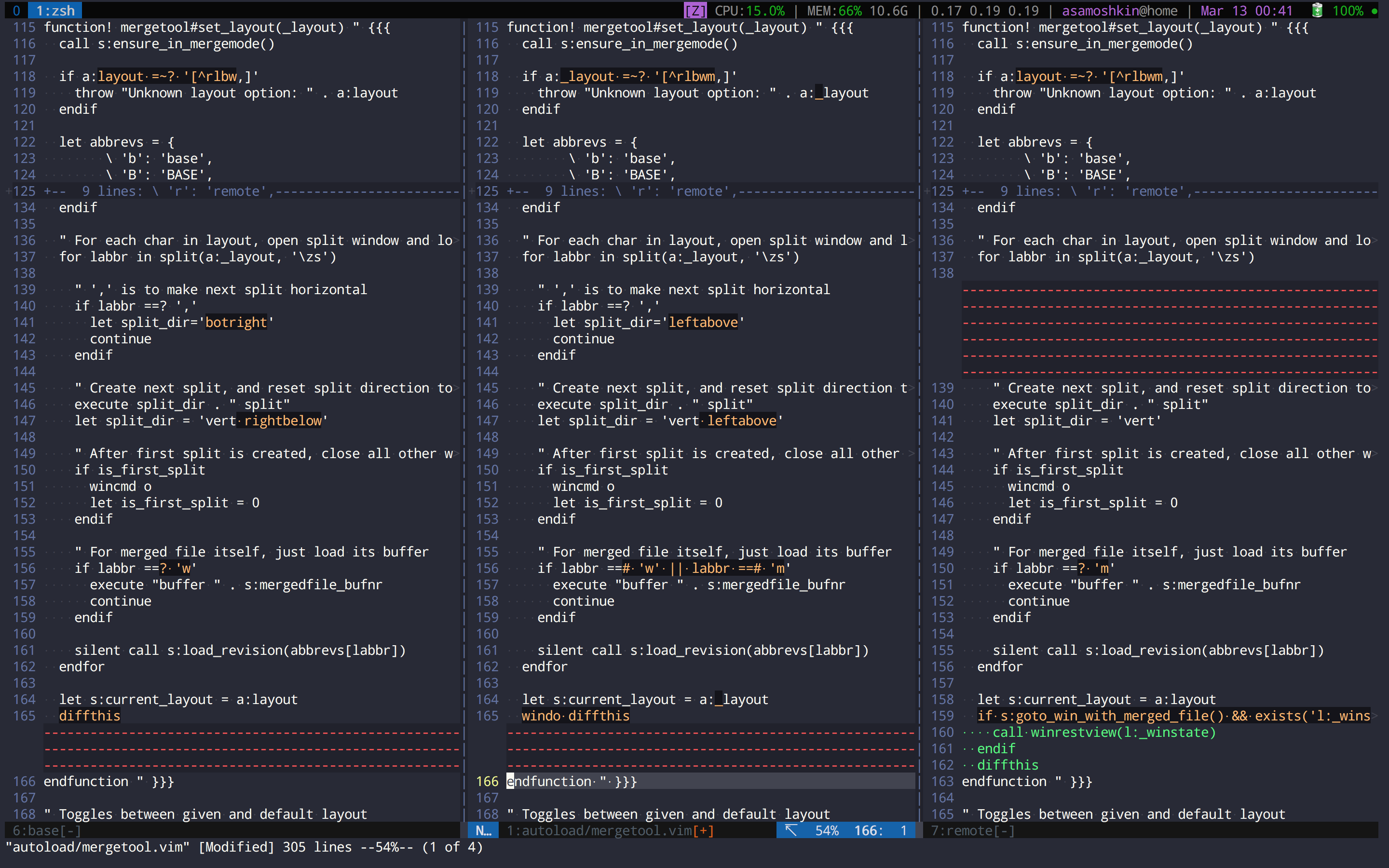Click the arrow icon in the statusline
This screenshot has width=1389, height=868.
[x=791, y=830]
